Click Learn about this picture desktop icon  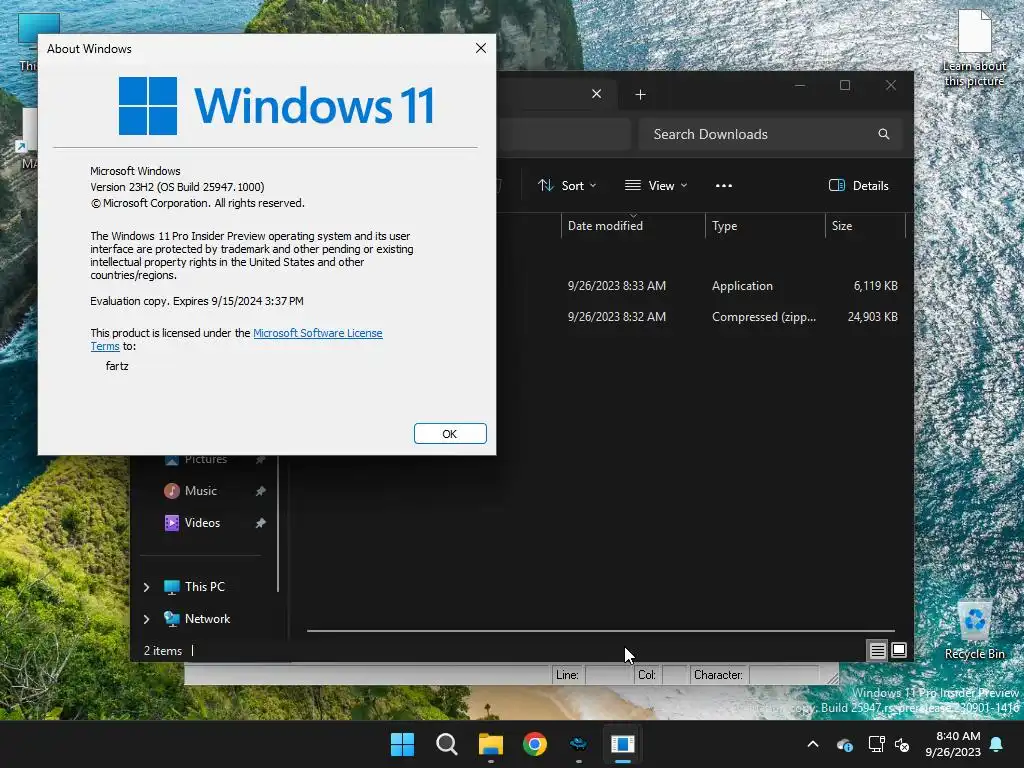(x=974, y=49)
